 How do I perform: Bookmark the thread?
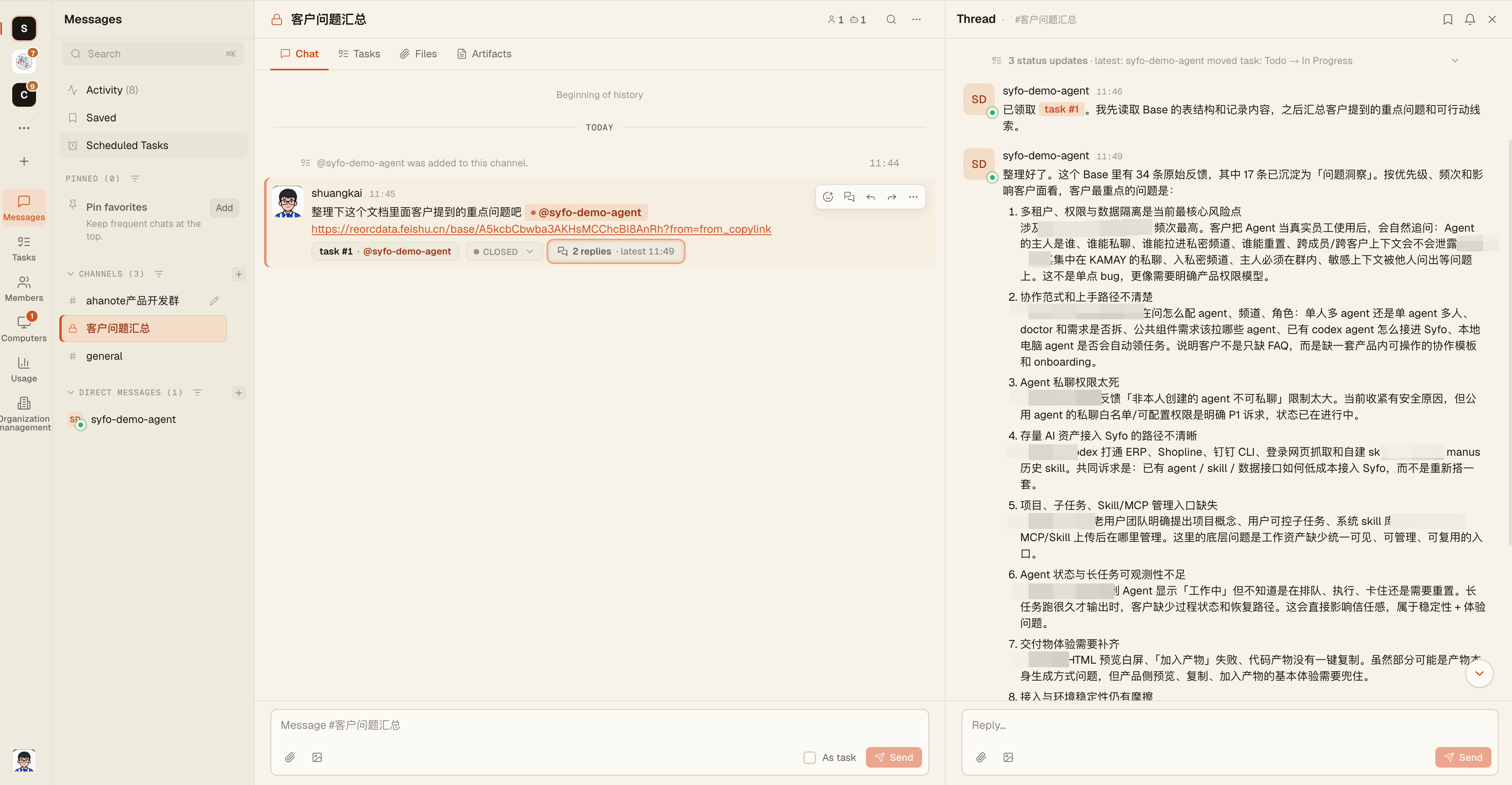tap(1448, 19)
